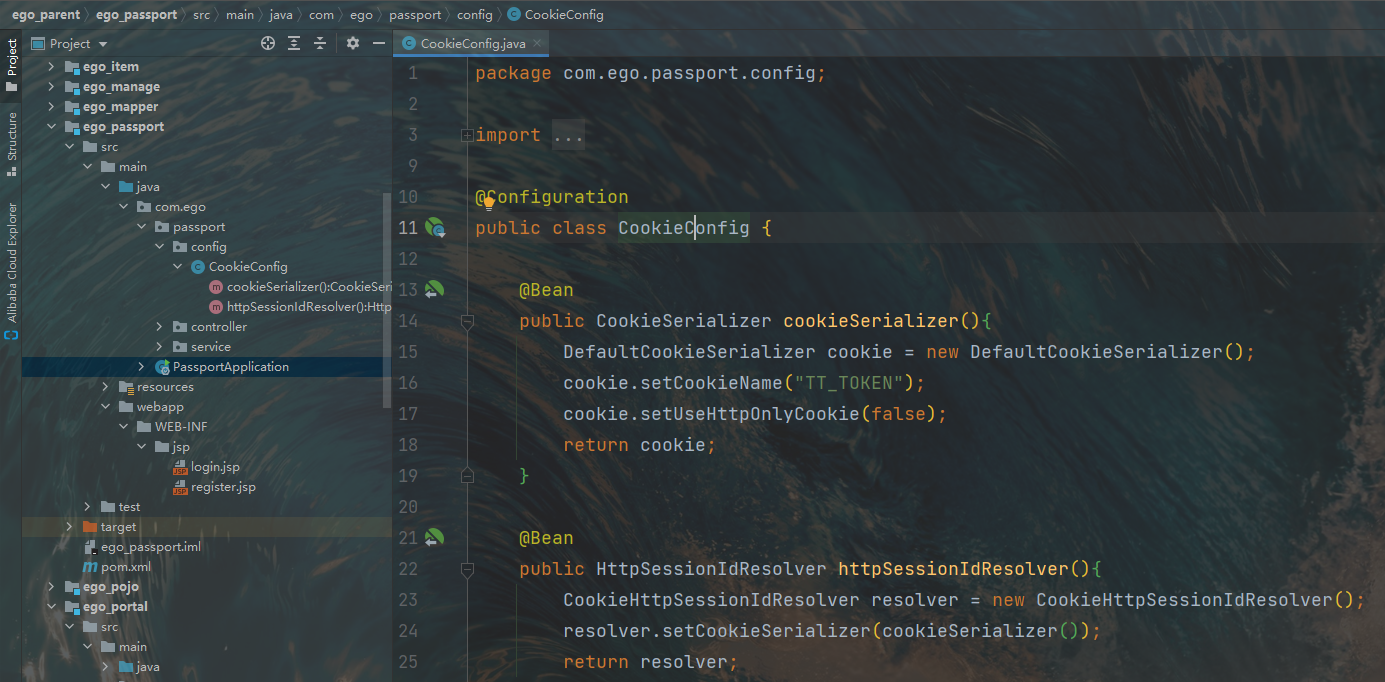This screenshot has height=682, width=1385.
Task: Click the bean gutter icon on line 13
Action: click(434, 290)
